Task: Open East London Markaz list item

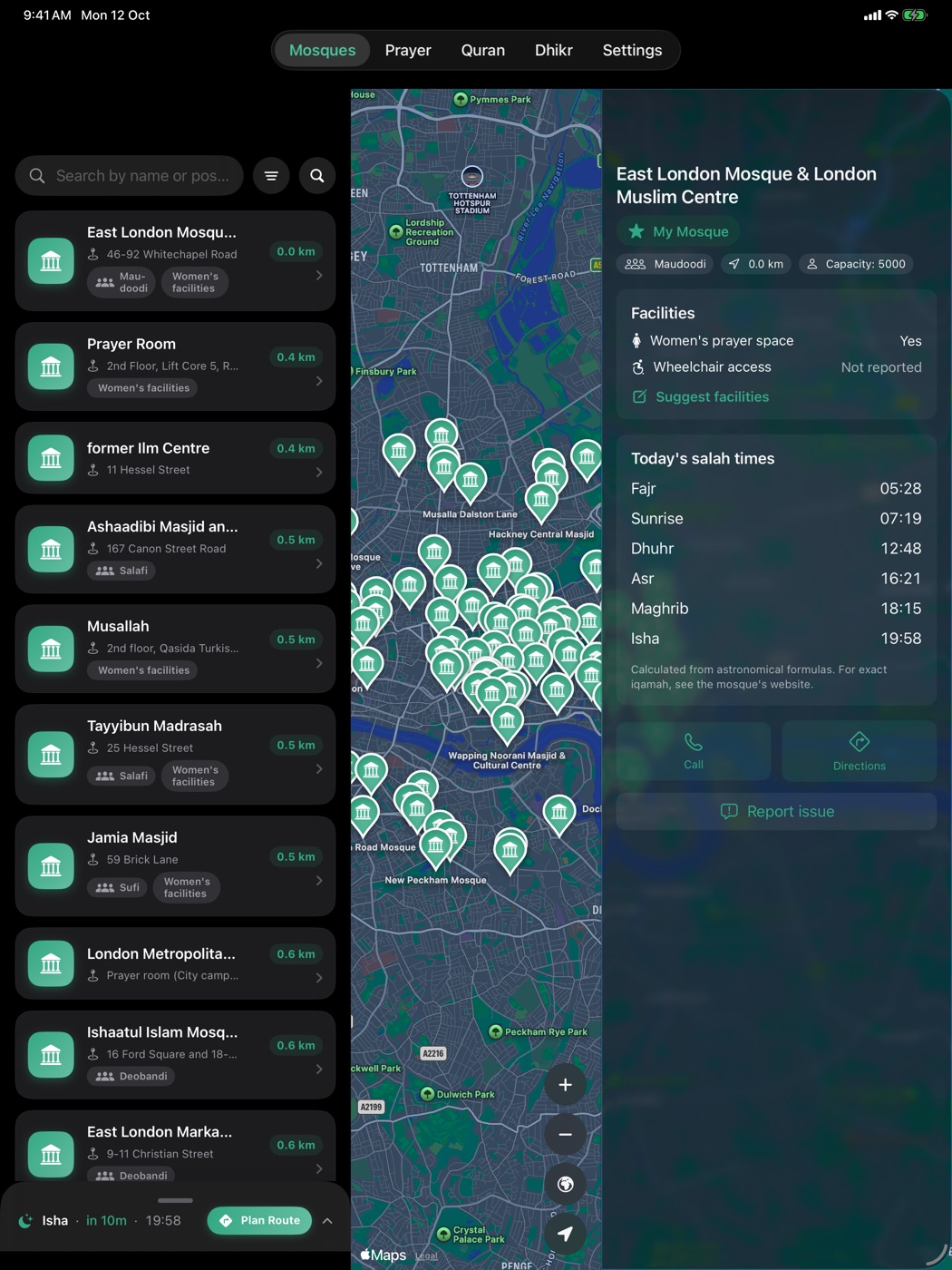Action: coord(175,1147)
